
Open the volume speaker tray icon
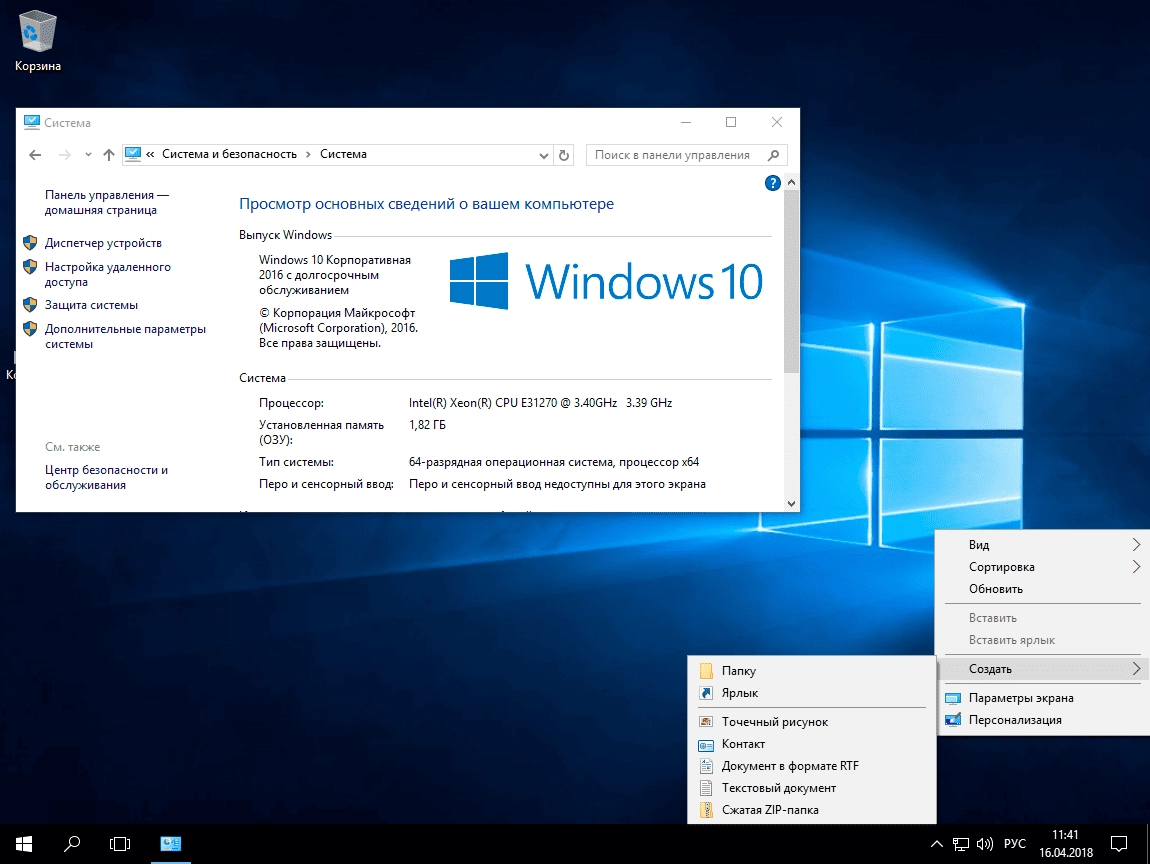point(984,844)
